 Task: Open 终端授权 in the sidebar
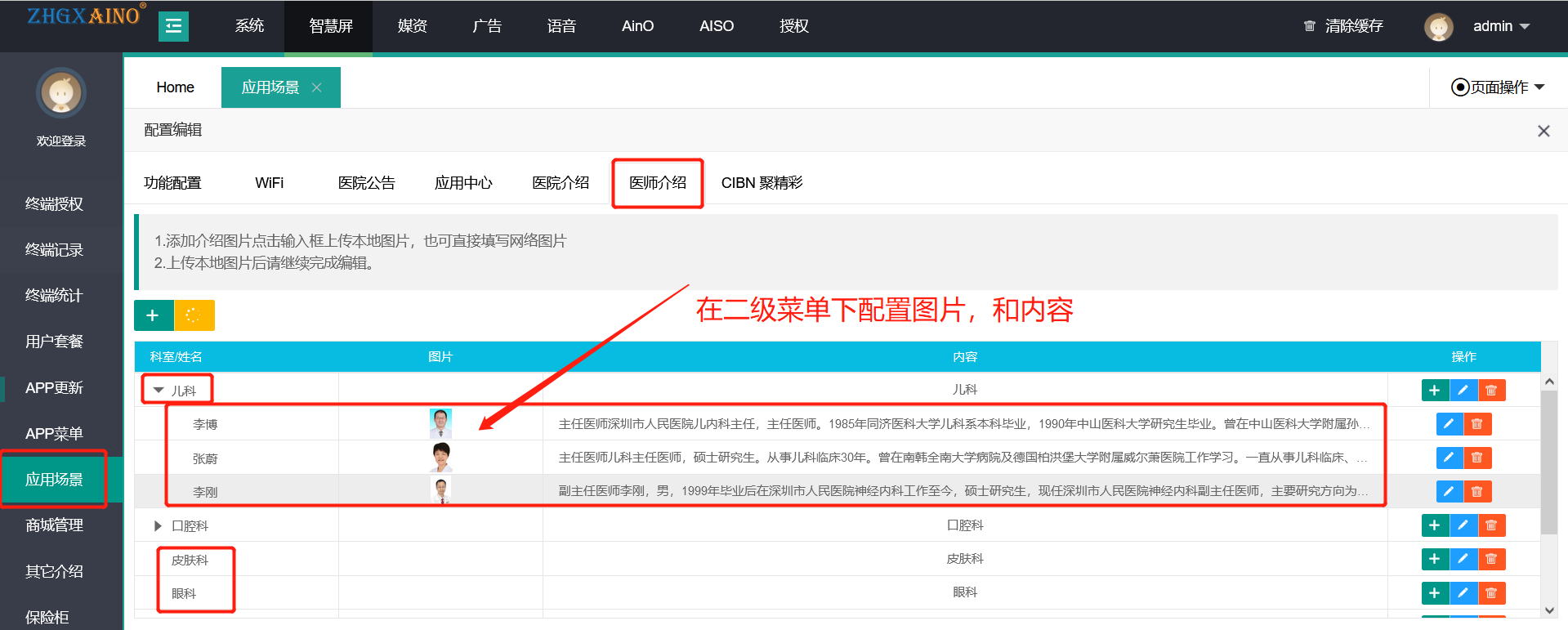tap(54, 203)
